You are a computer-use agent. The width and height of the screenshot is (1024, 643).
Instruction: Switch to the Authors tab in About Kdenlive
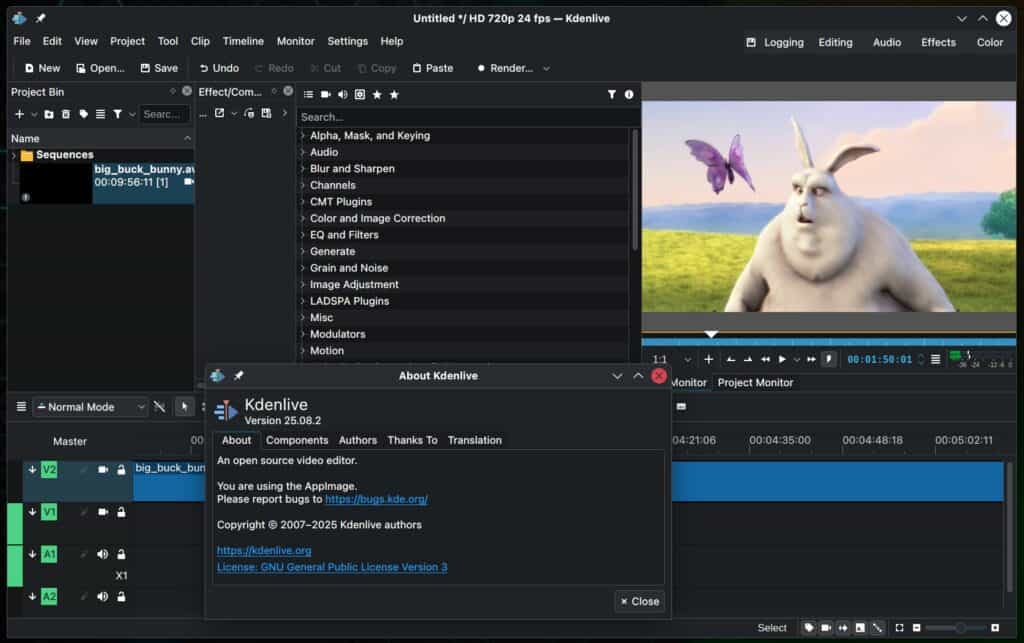[357, 440]
